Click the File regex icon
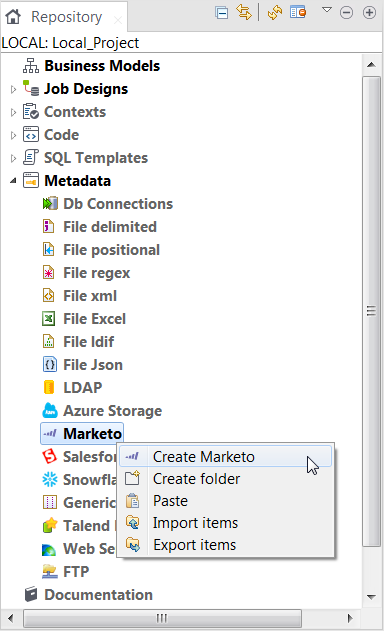 click(49, 273)
